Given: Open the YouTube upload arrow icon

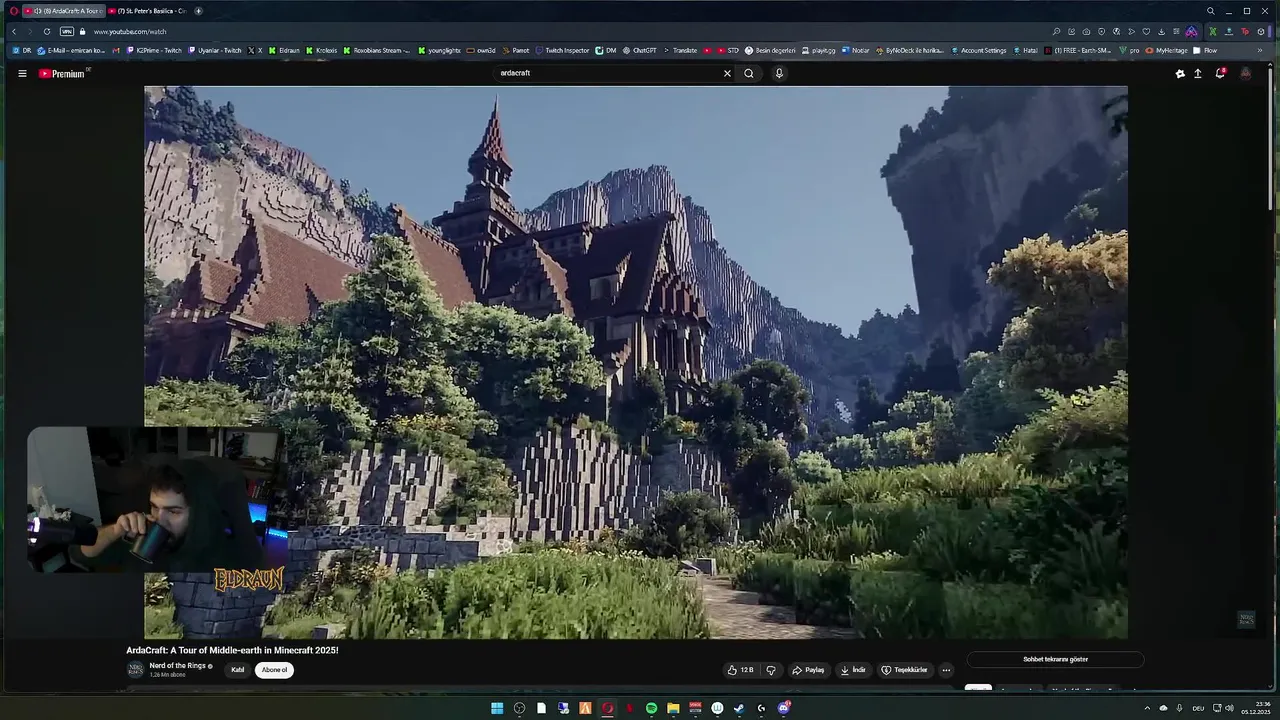Looking at the screenshot, I should coord(1198,73).
